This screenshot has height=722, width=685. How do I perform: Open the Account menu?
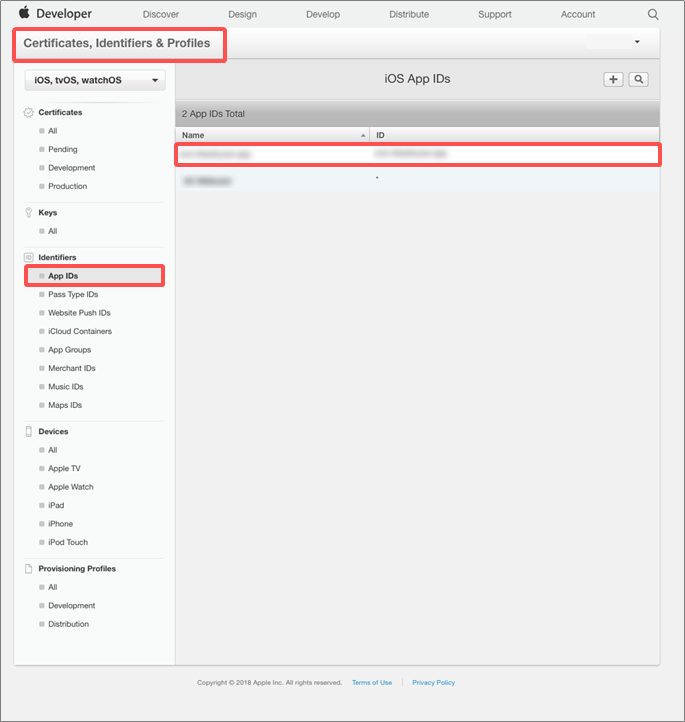tap(578, 14)
